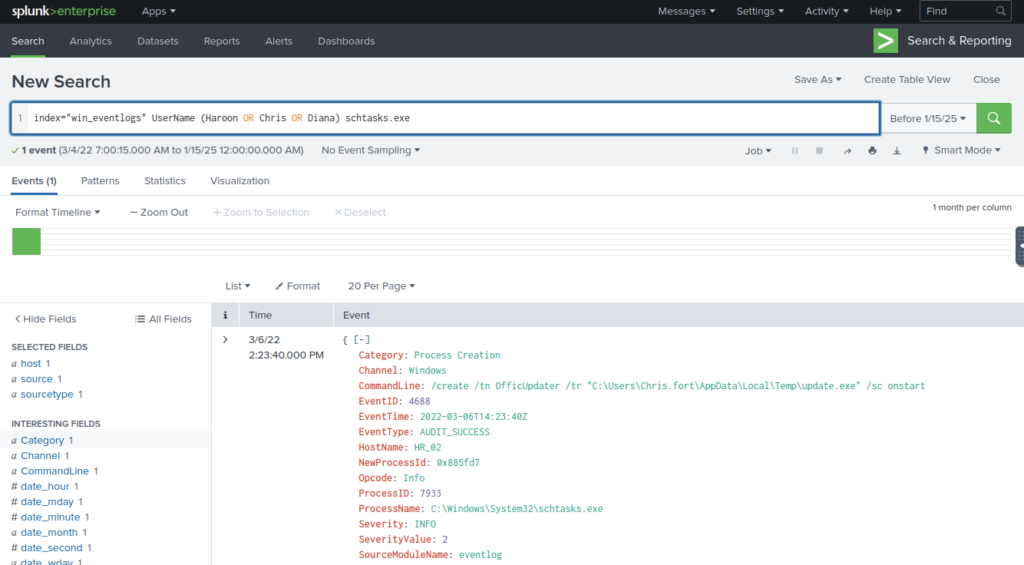Open Settings menu
The width and height of the screenshot is (1024, 565).
(760, 11)
